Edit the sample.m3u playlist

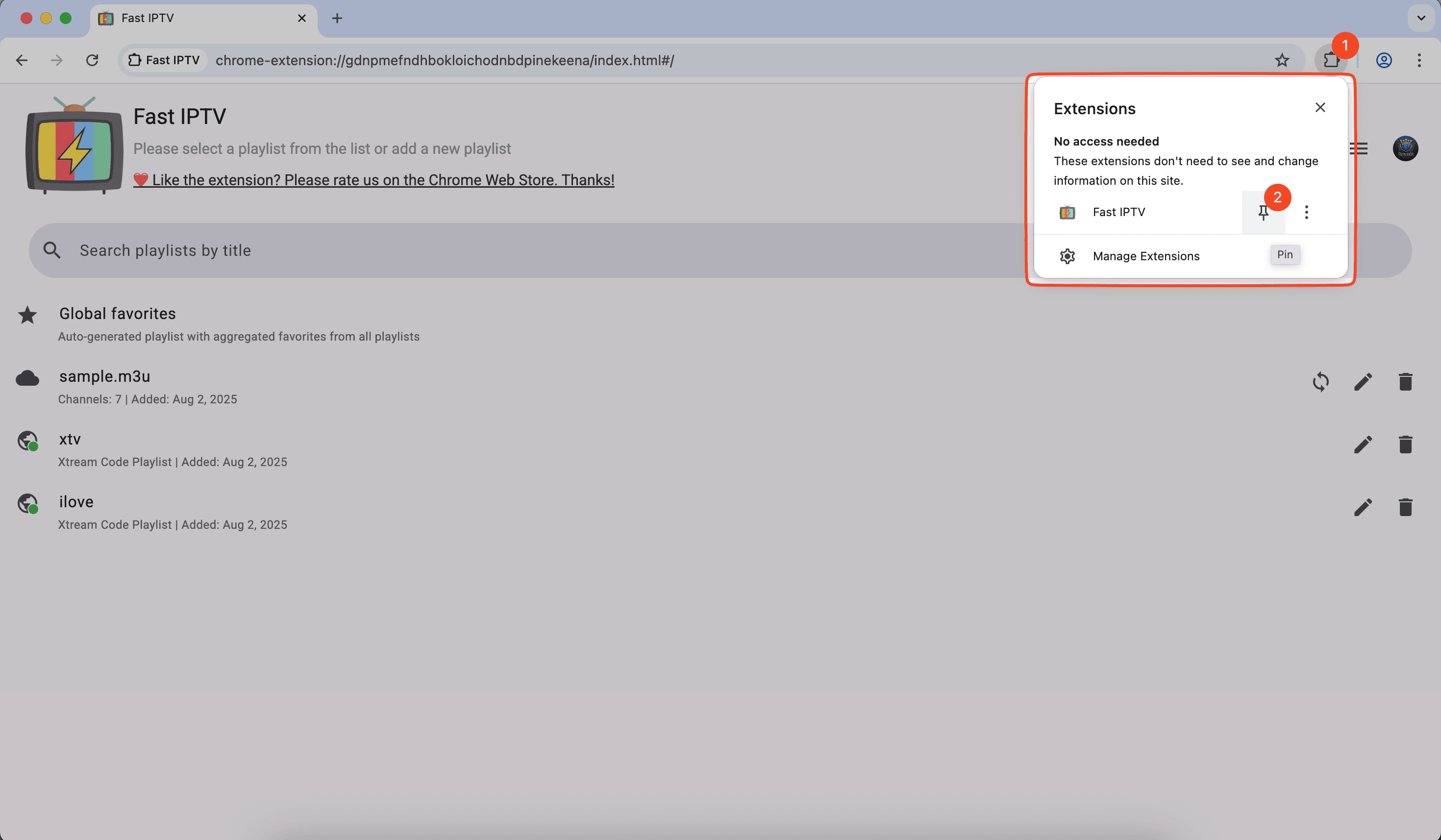pos(1363,382)
